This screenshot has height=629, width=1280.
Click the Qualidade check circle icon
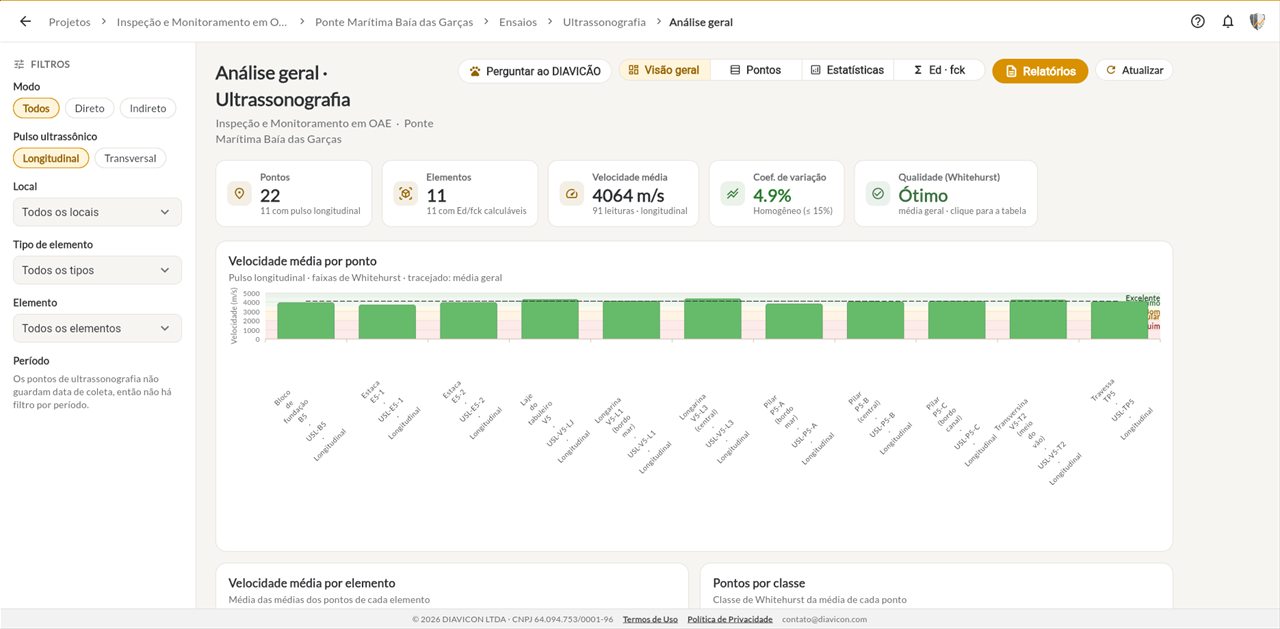tap(878, 193)
